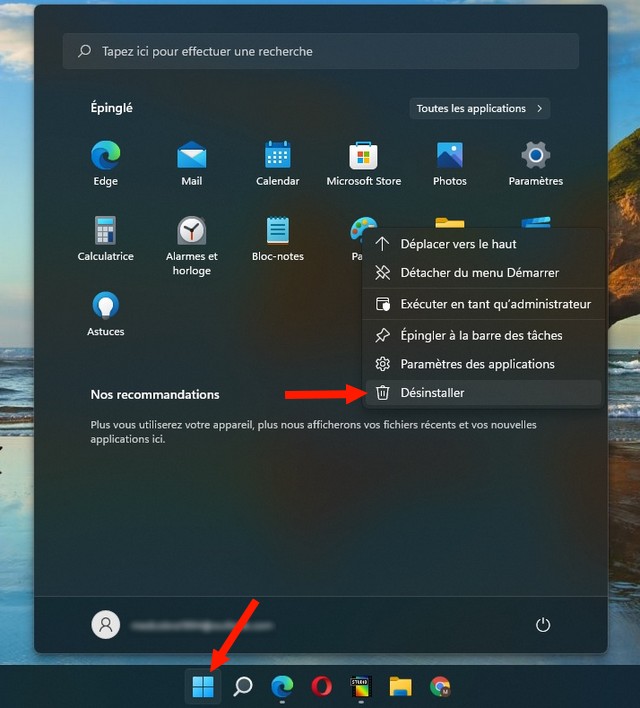Open the Bloc-notes app
The height and width of the screenshot is (708, 640).
(x=277, y=238)
